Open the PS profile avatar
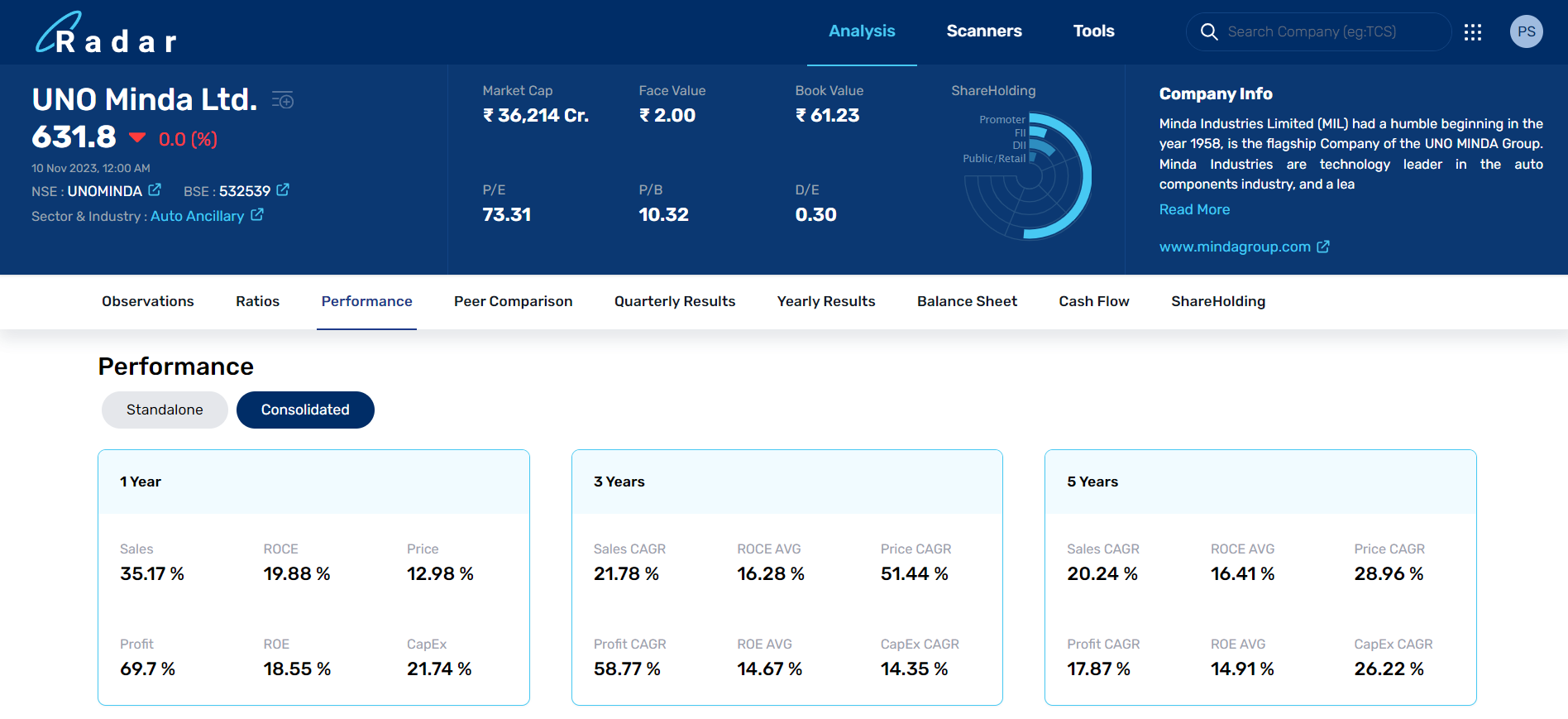Viewport: 1568px width, 719px height. (1526, 31)
